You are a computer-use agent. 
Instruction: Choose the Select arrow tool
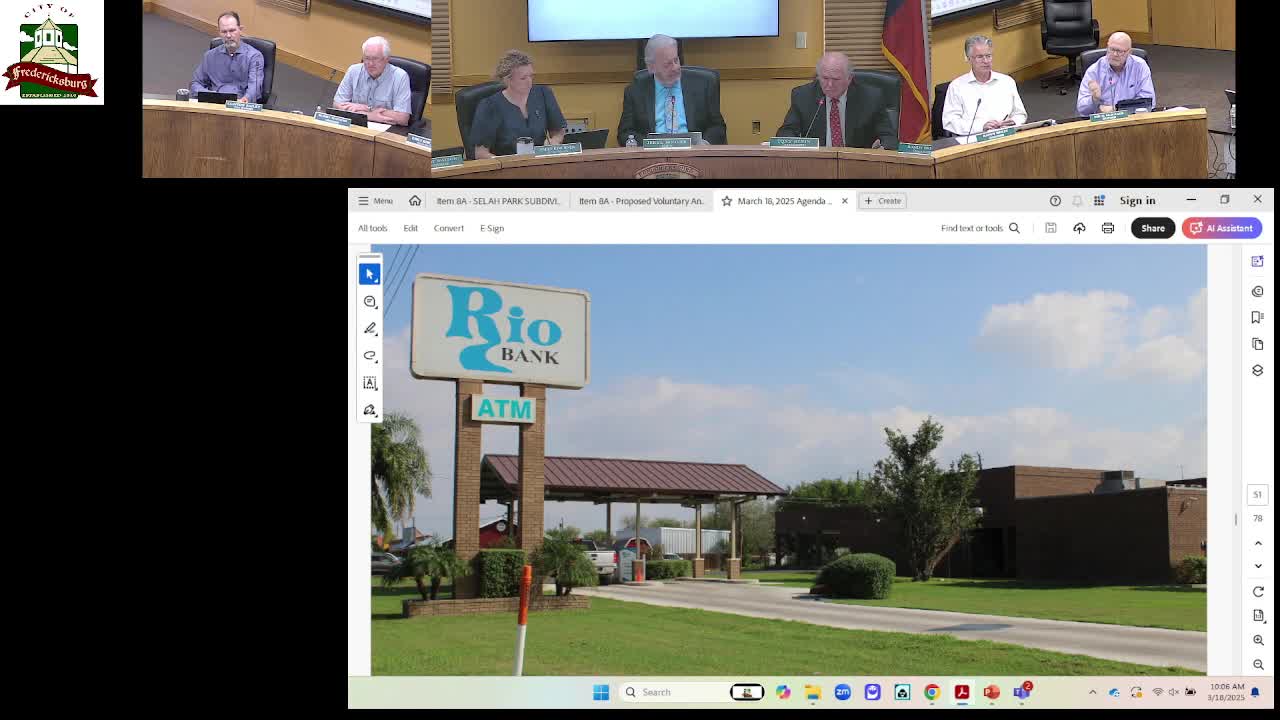click(370, 274)
